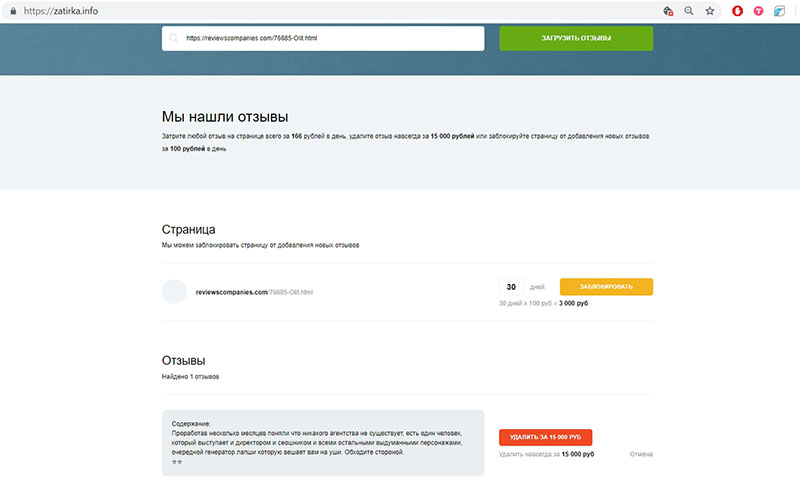This screenshot has height=481, width=800.
Task: Click the 30 days number field
Action: click(511, 287)
